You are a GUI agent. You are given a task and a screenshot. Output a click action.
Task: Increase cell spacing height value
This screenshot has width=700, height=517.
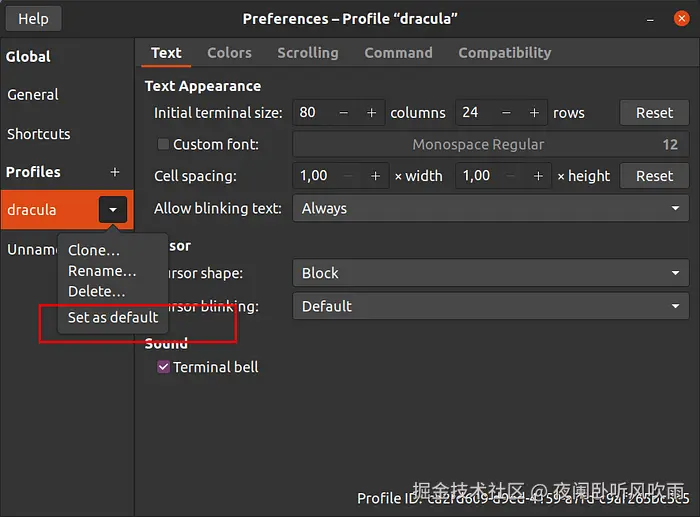point(538,176)
